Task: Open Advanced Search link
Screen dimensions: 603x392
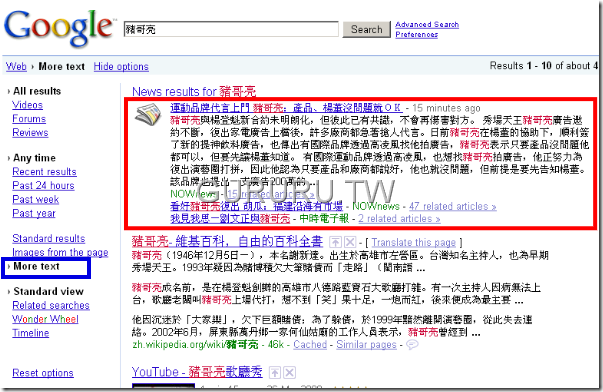Action: coord(427,25)
